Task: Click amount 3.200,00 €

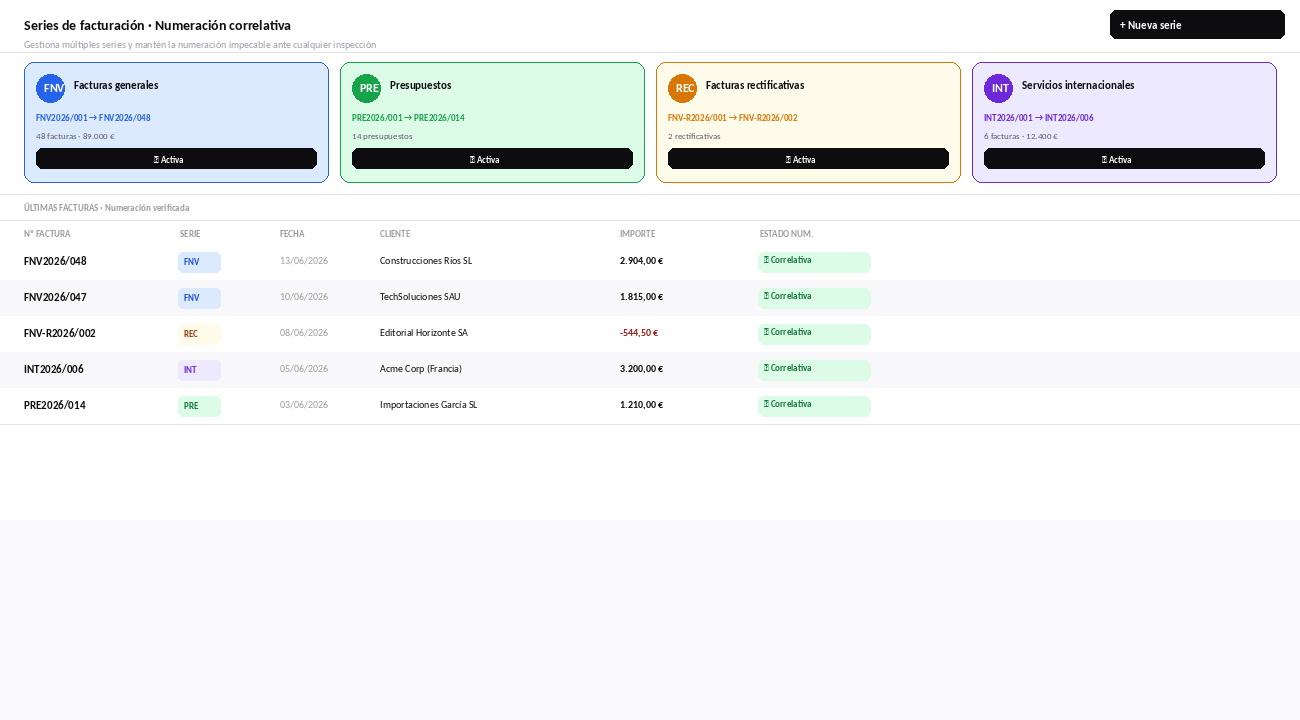Action: 641,369
